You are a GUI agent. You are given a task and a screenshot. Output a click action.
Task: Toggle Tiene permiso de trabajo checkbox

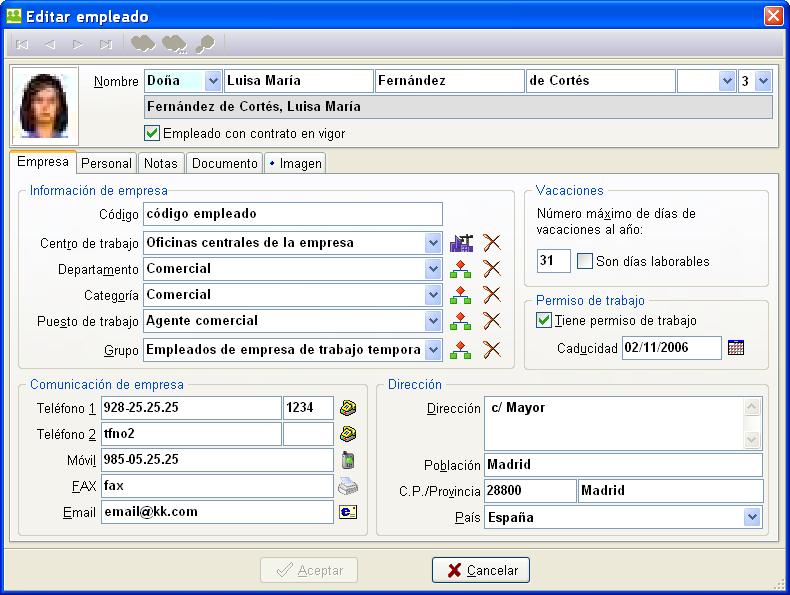tap(543, 320)
